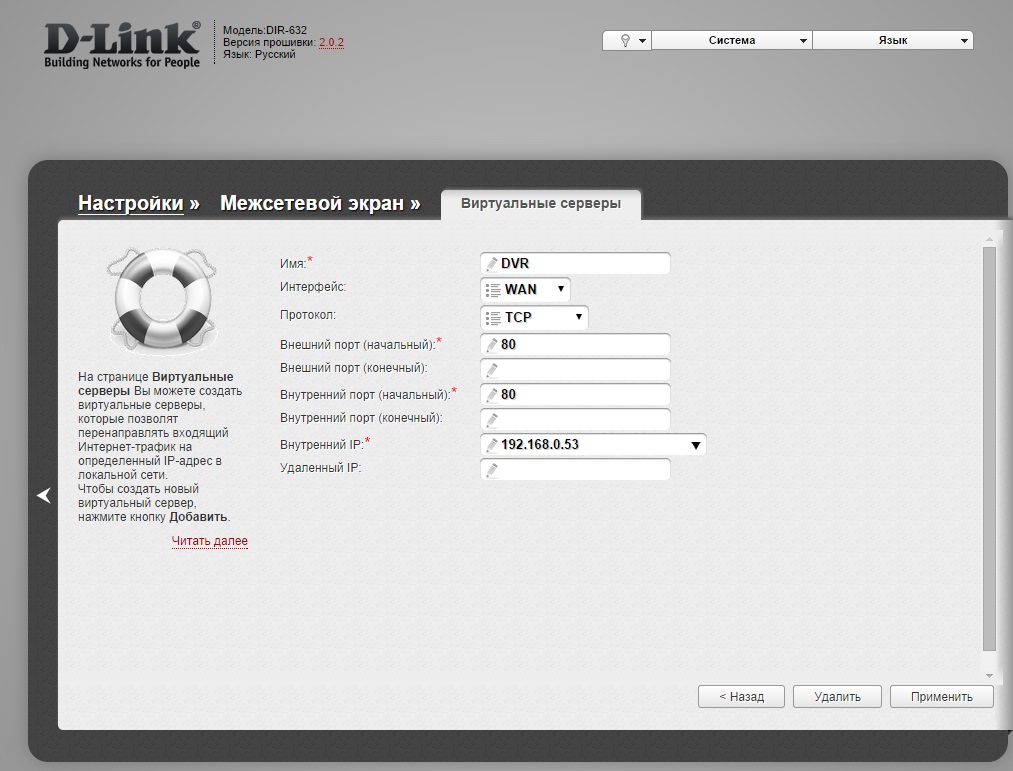Expand the Внутренний IP address list arrow
1013x771 pixels.
(696, 445)
